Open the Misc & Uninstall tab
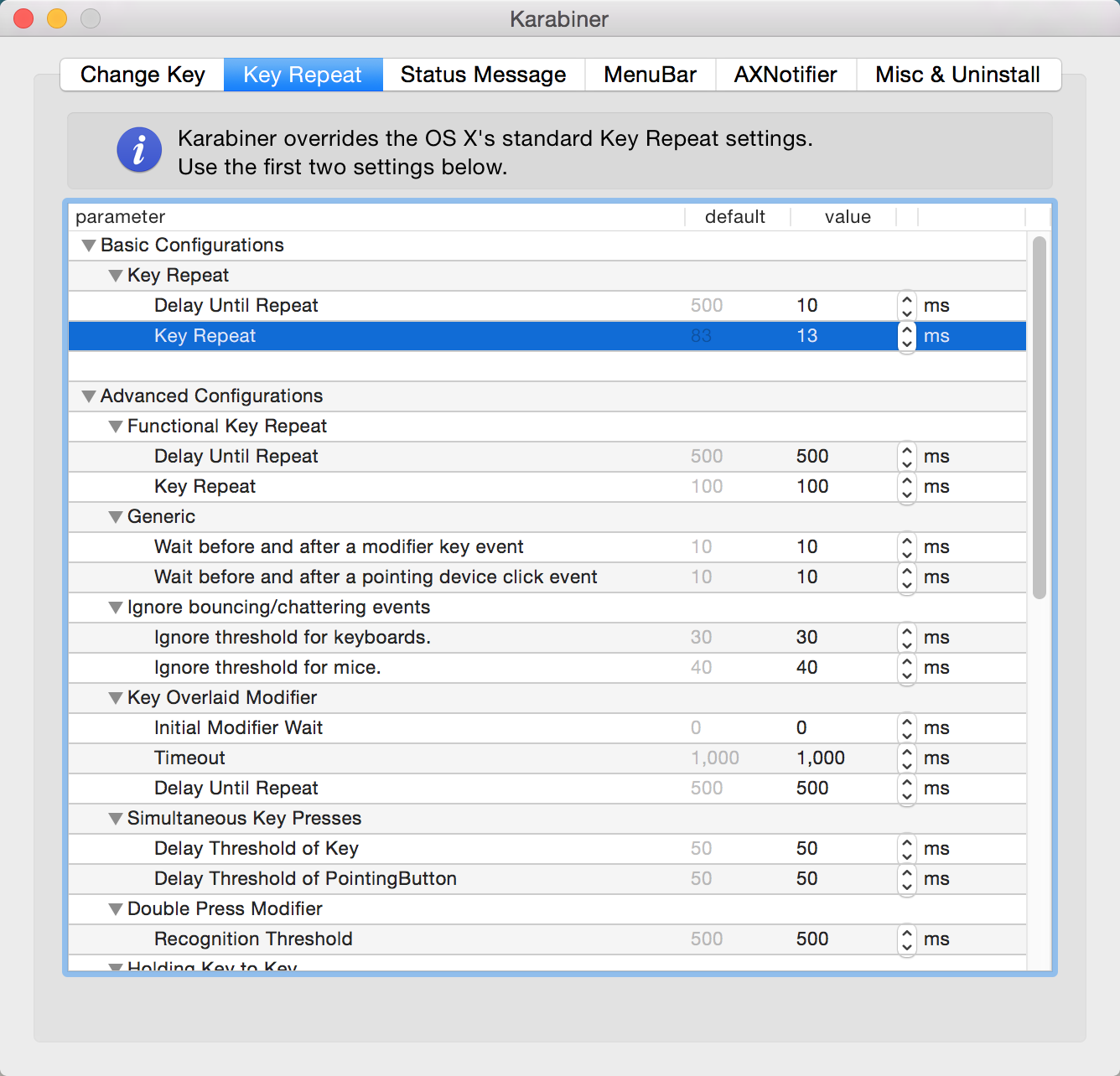The height and width of the screenshot is (1076, 1120). pos(958,75)
